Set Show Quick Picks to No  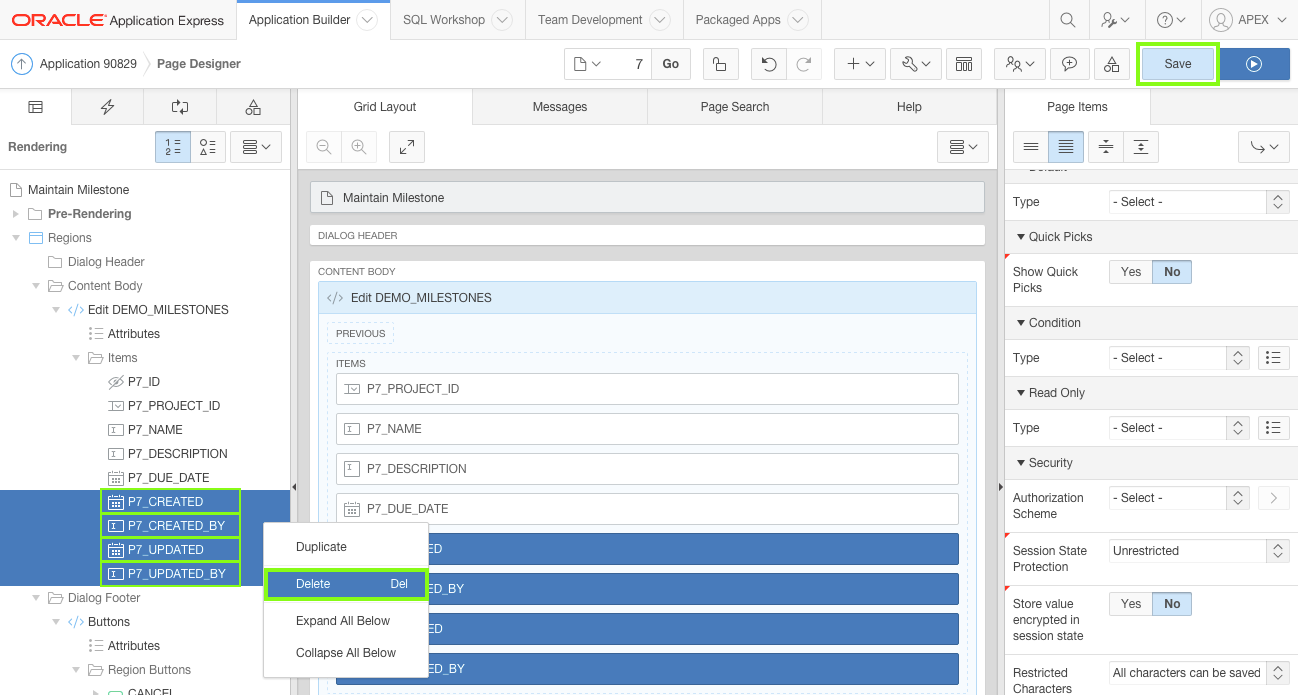[x=1172, y=272]
